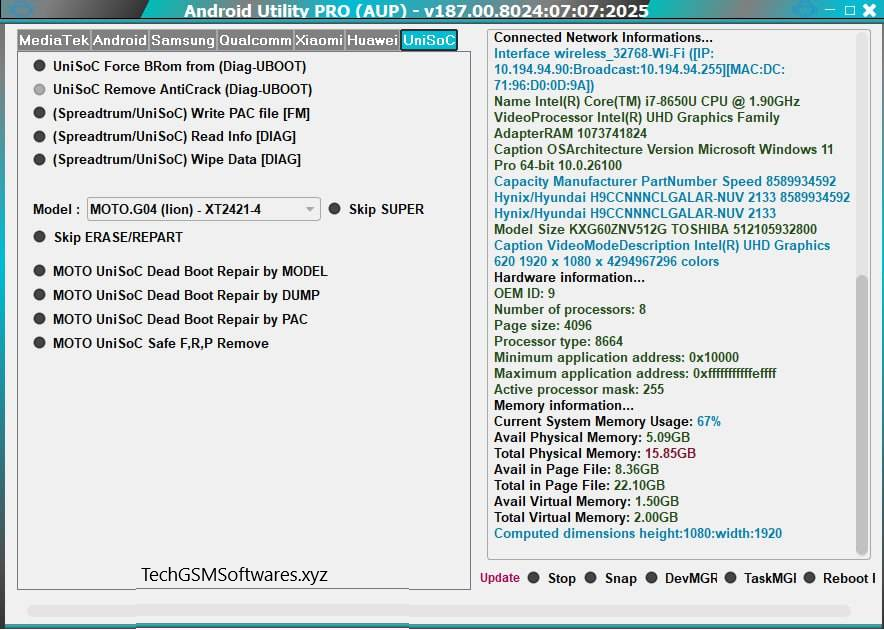Select MOTO Dead Boot Repair by DUMP
This screenshot has width=884, height=630.
tap(176, 295)
